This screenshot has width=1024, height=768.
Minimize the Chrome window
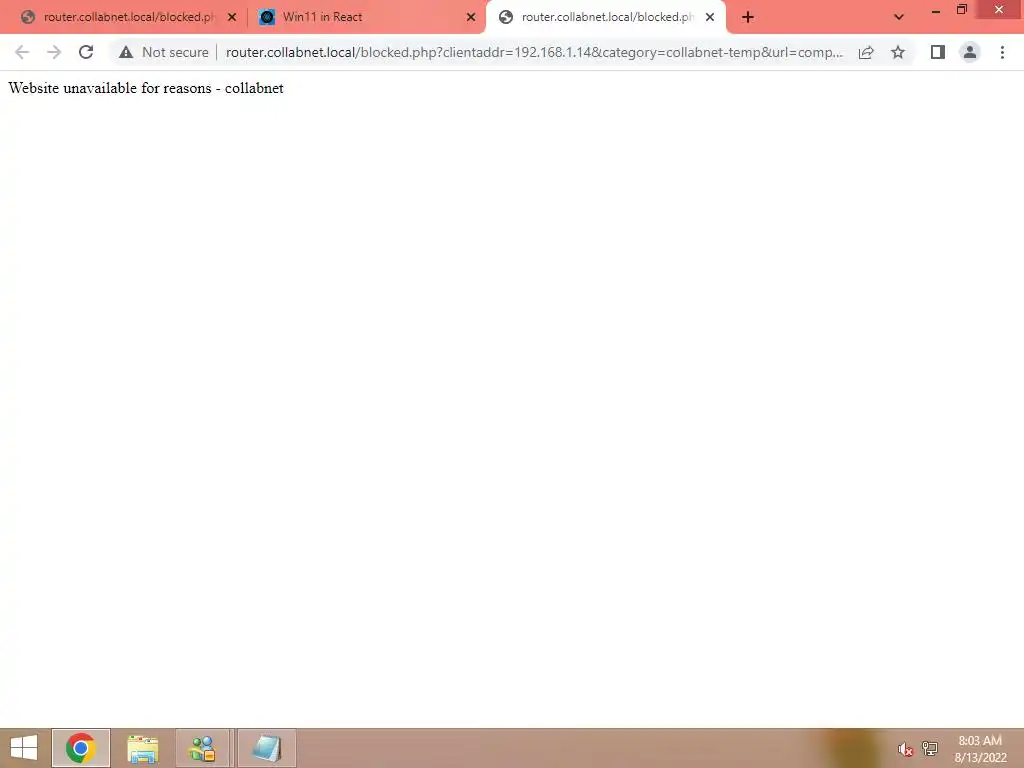click(x=936, y=10)
